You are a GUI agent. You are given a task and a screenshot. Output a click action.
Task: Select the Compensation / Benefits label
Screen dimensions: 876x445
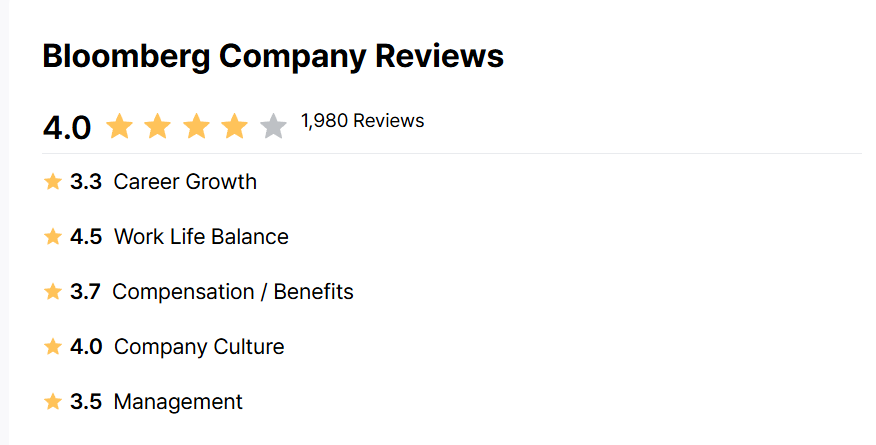tap(233, 291)
